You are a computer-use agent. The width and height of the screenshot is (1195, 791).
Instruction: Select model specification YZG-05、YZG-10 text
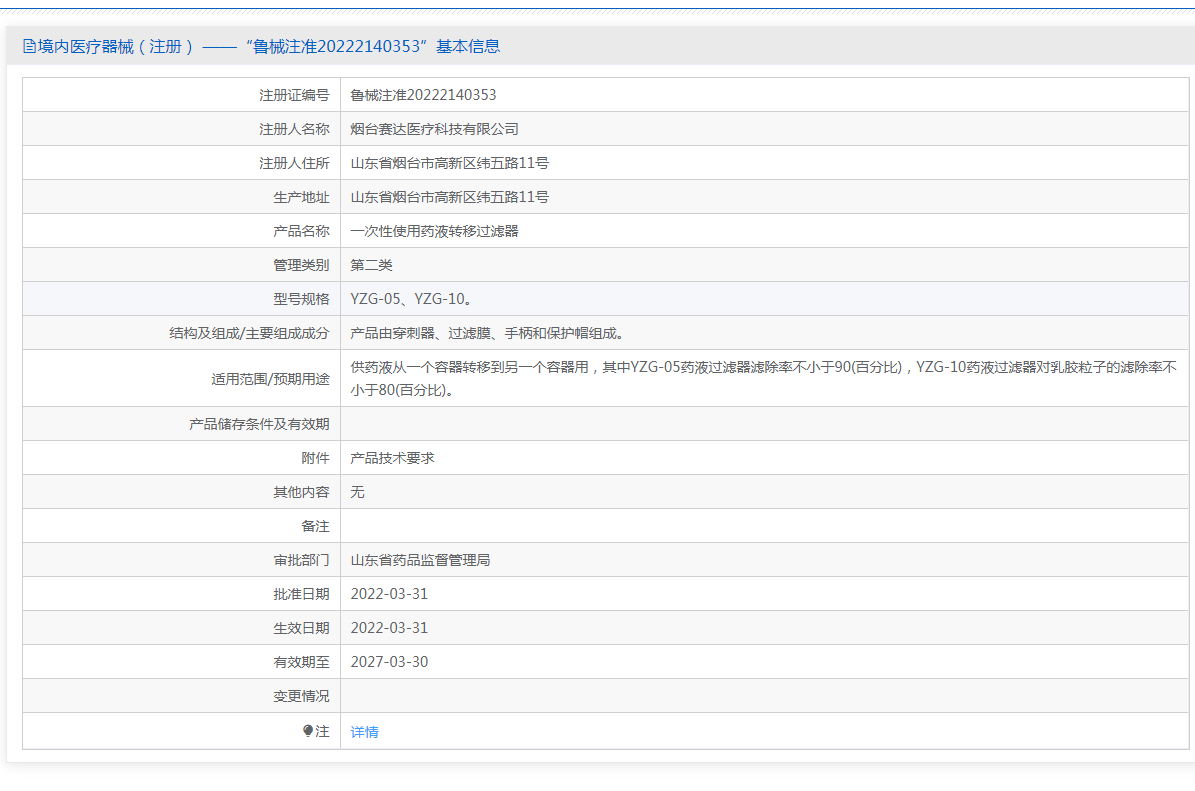coord(411,299)
